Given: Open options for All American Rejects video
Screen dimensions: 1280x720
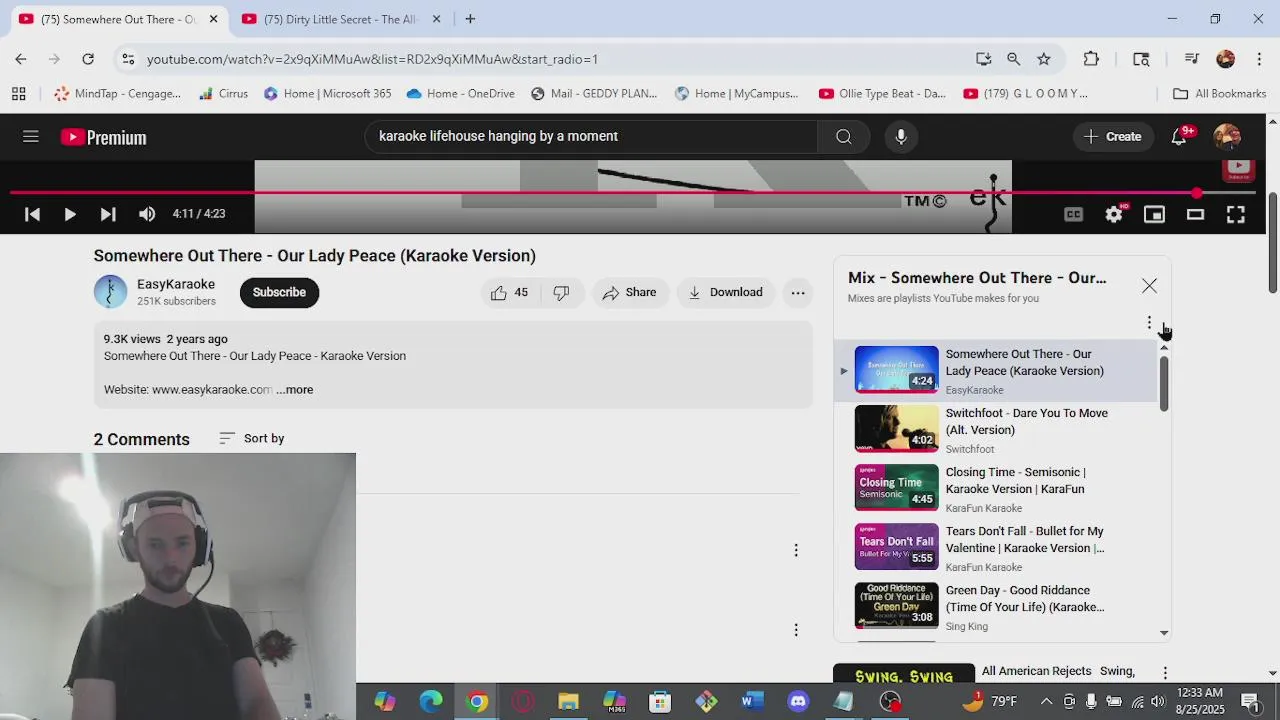Looking at the screenshot, I should tap(1165, 673).
